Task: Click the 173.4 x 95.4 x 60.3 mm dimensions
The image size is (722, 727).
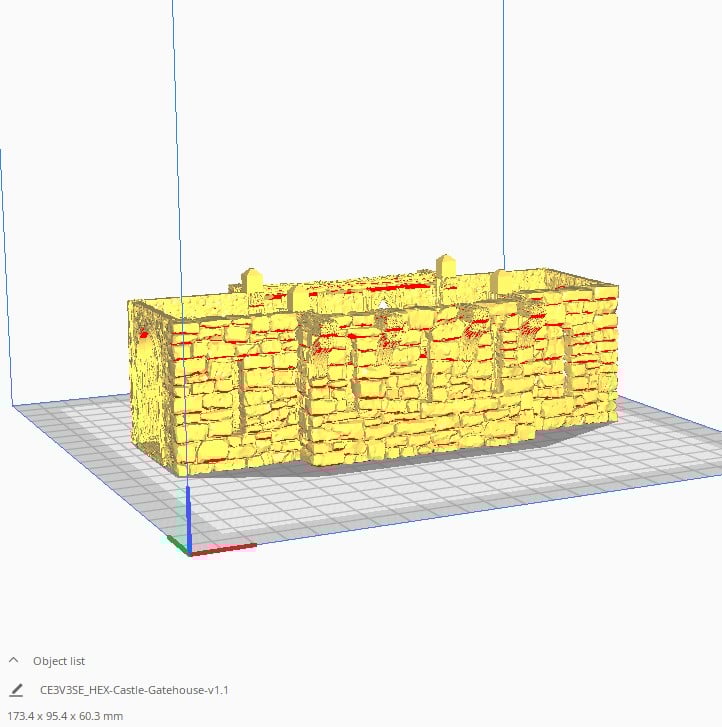Action: pyautogui.click(x=67, y=716)
